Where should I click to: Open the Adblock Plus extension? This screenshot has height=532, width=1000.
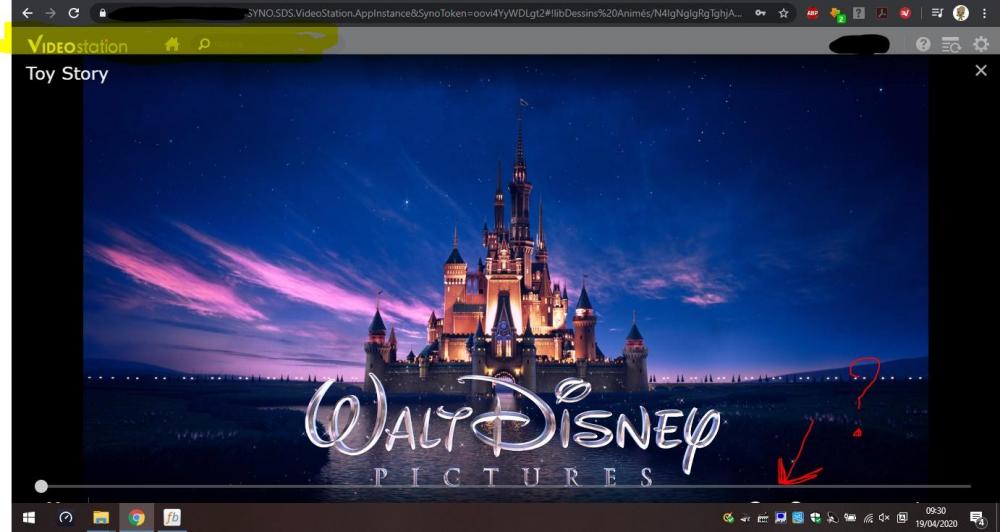[812, 13]
